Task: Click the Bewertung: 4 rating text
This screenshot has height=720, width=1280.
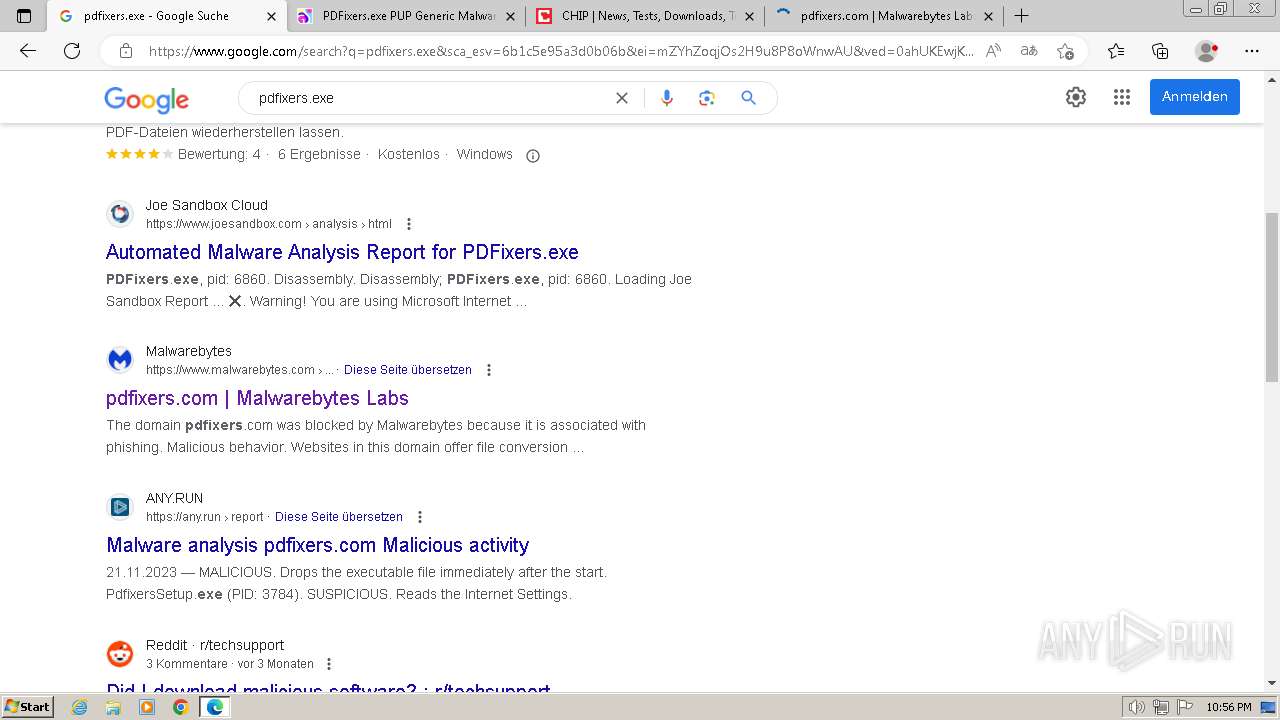Action: click(219, 154)
